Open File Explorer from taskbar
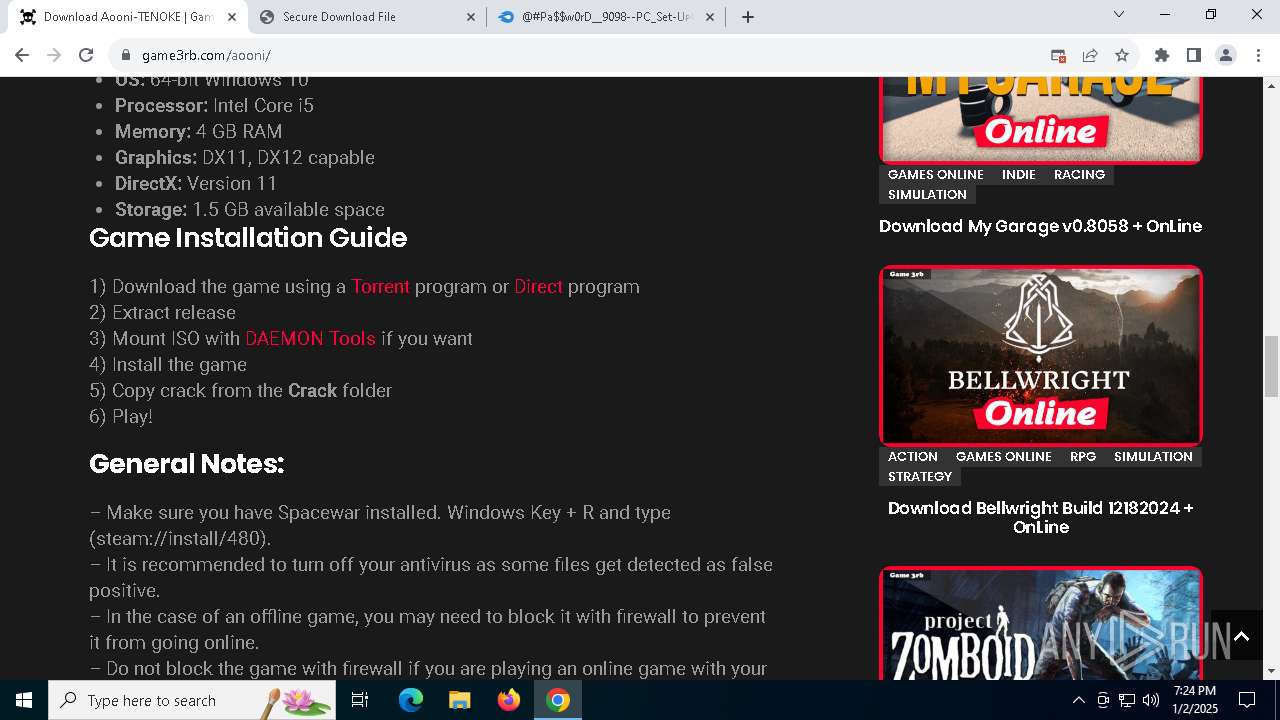Viewport: 1280px width, 720px height. click(x=460, y=700)
